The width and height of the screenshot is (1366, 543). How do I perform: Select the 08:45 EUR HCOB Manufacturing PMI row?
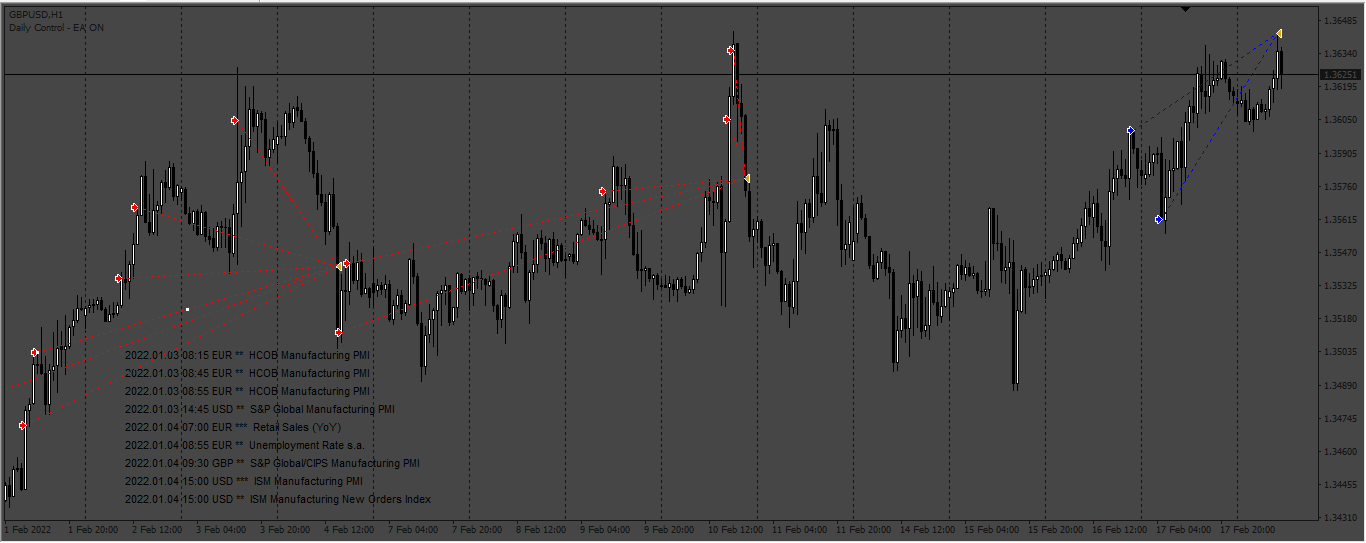click(247, 373)
